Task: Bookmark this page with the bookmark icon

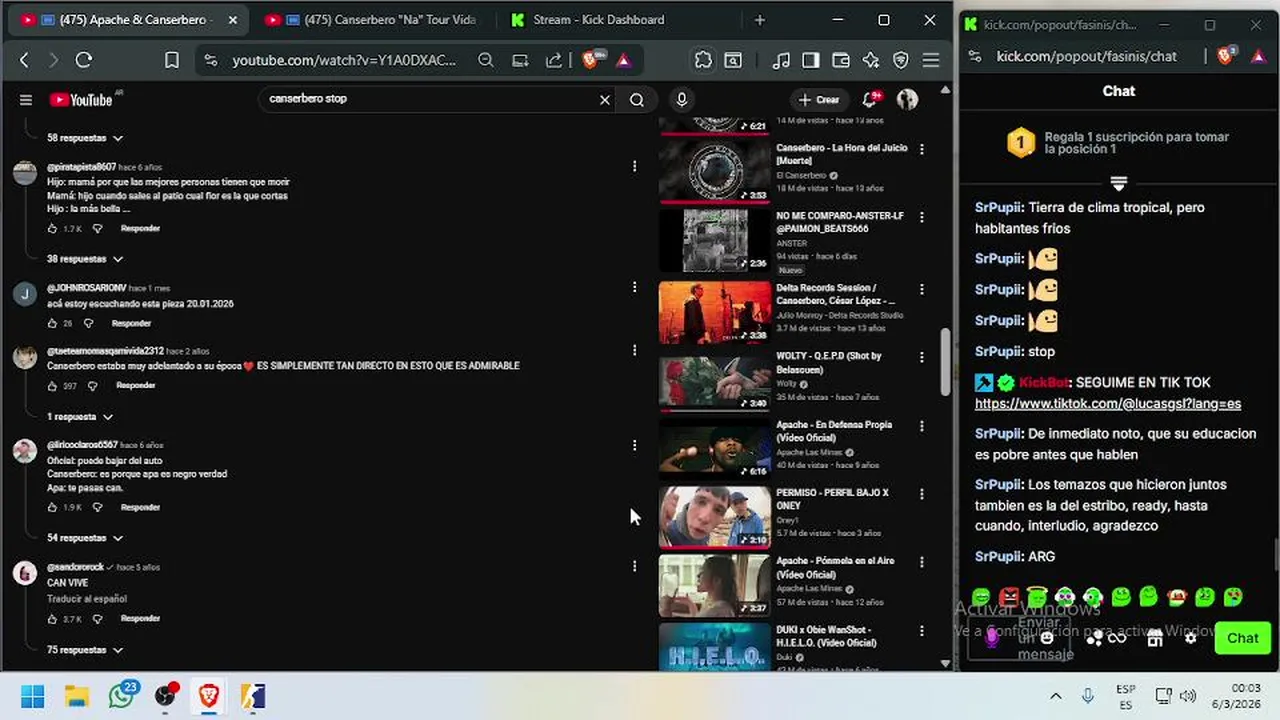Action: (x=172, y=60)
